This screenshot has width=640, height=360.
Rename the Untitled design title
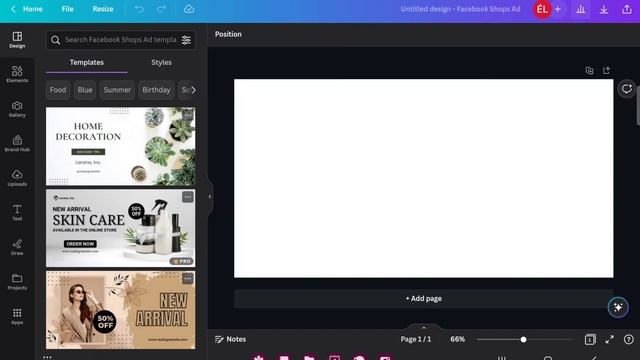460,9
